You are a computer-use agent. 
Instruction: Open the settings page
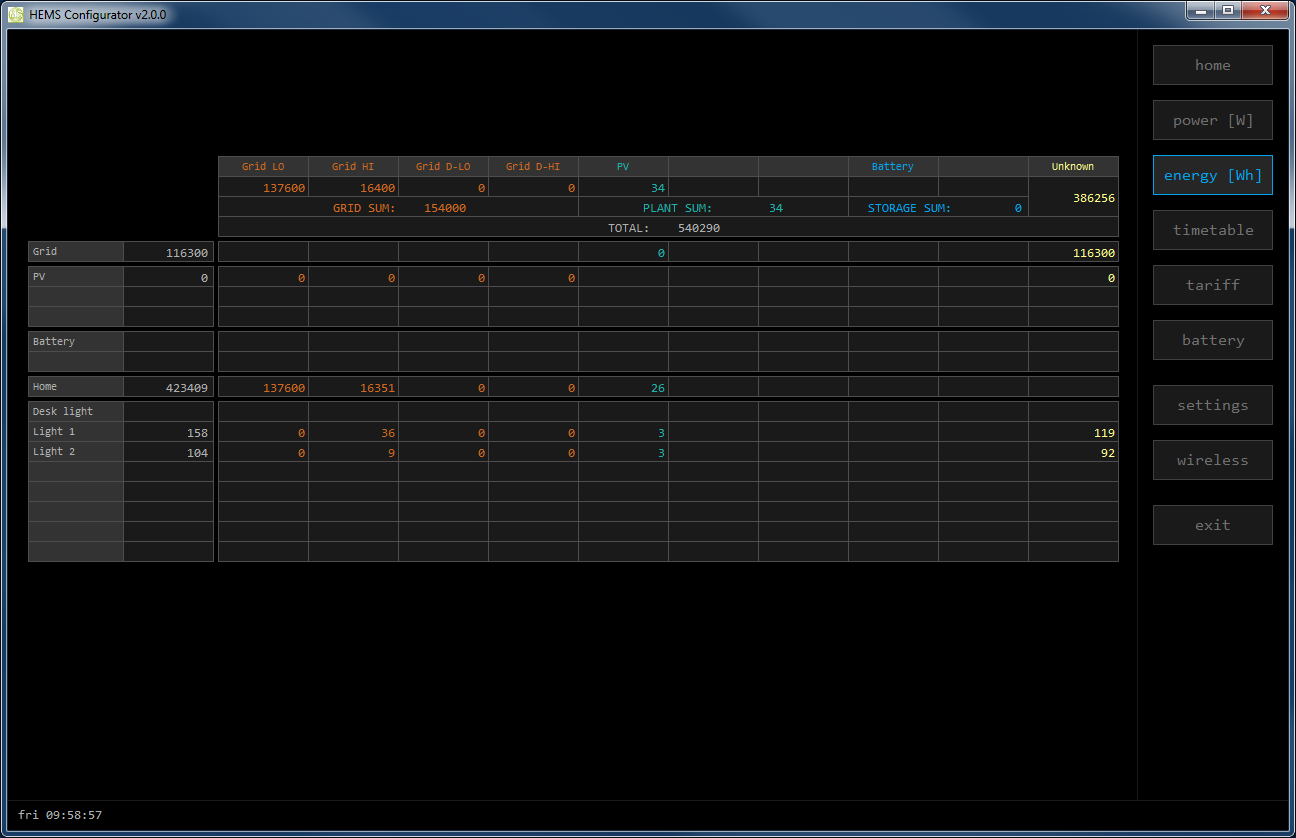click(1212, 405)
